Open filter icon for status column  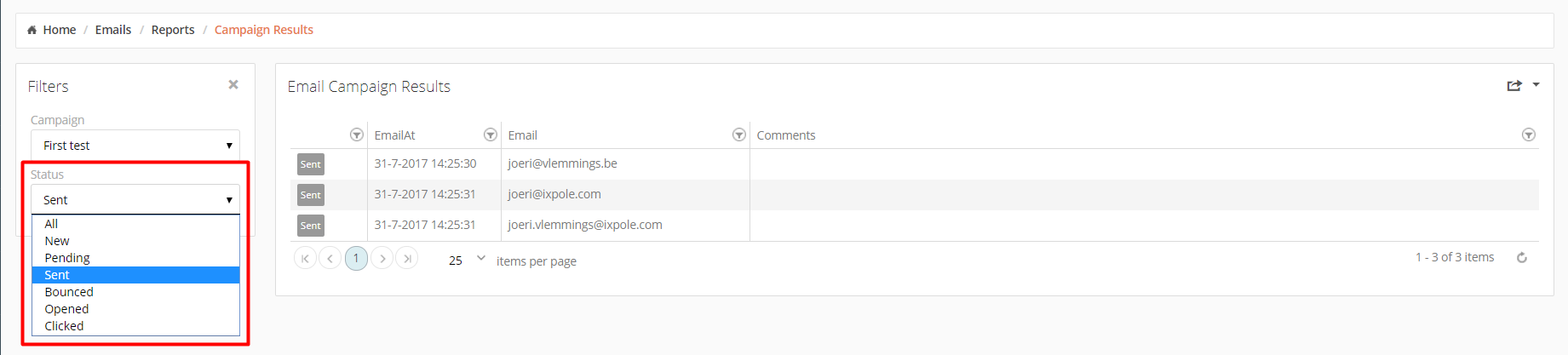pyautogui.click(x=357, y=135)
